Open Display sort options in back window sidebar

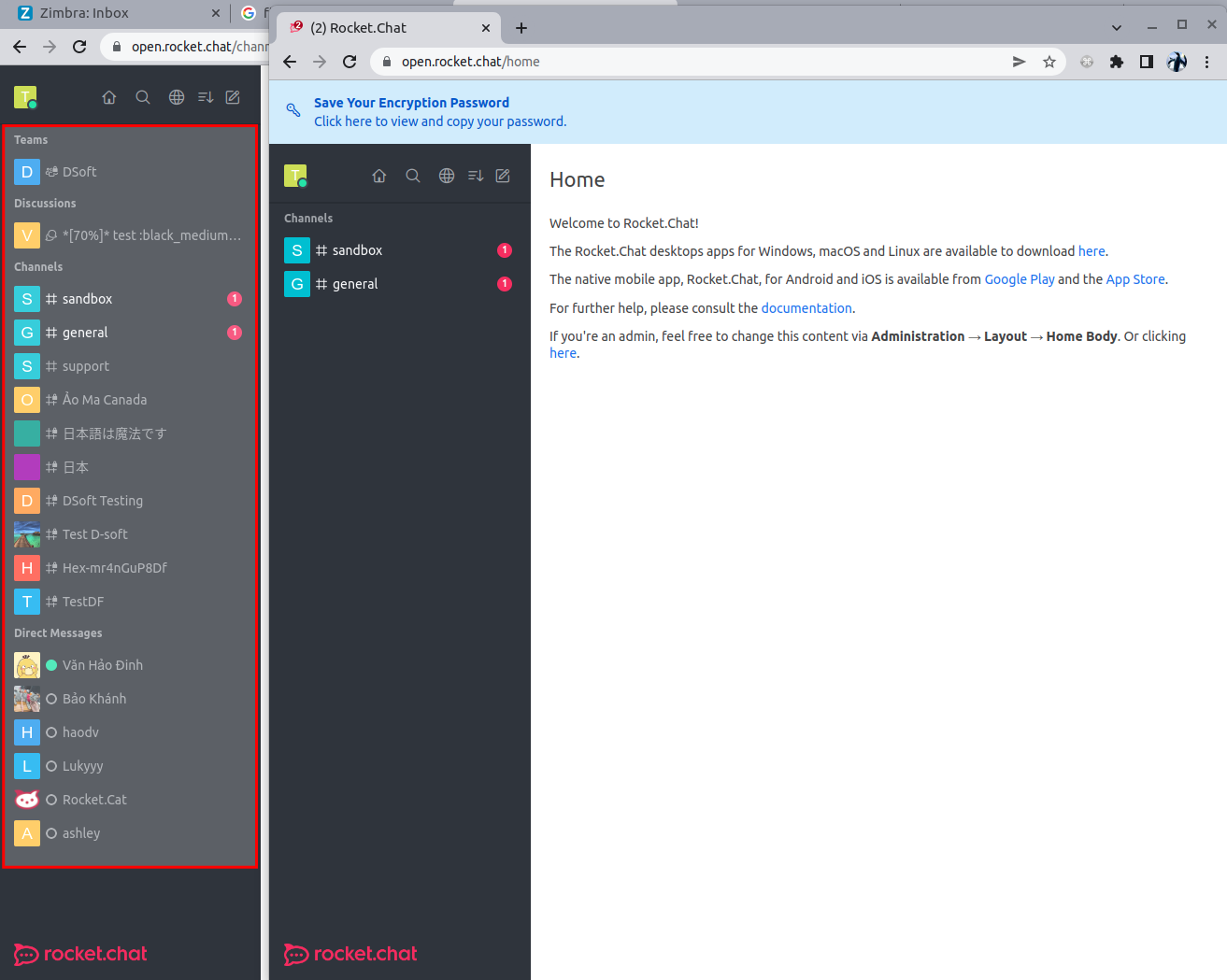coord(206,97)
